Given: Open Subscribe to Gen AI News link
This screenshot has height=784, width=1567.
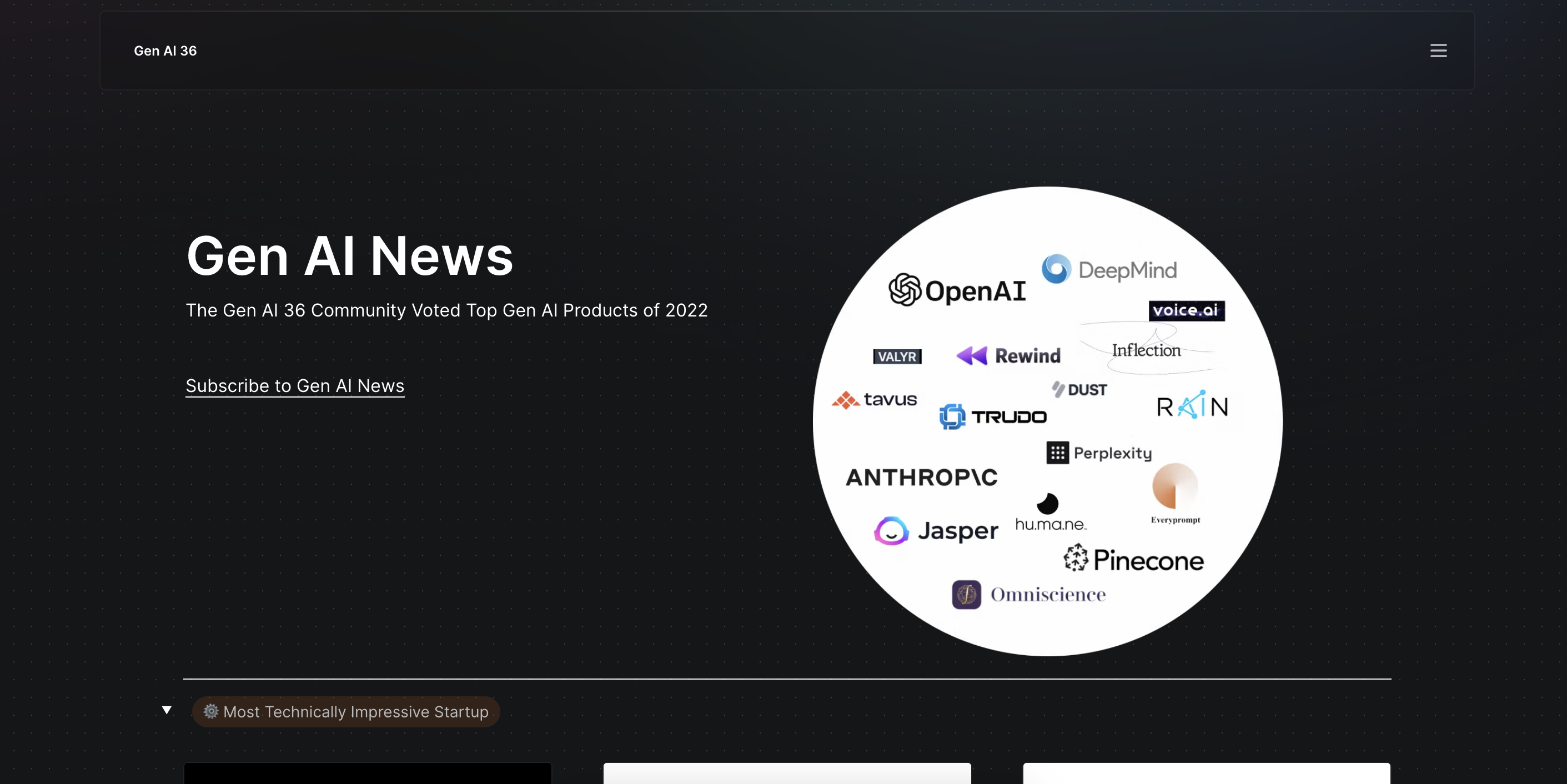Looking at the screenshot, I should point(295,385).
